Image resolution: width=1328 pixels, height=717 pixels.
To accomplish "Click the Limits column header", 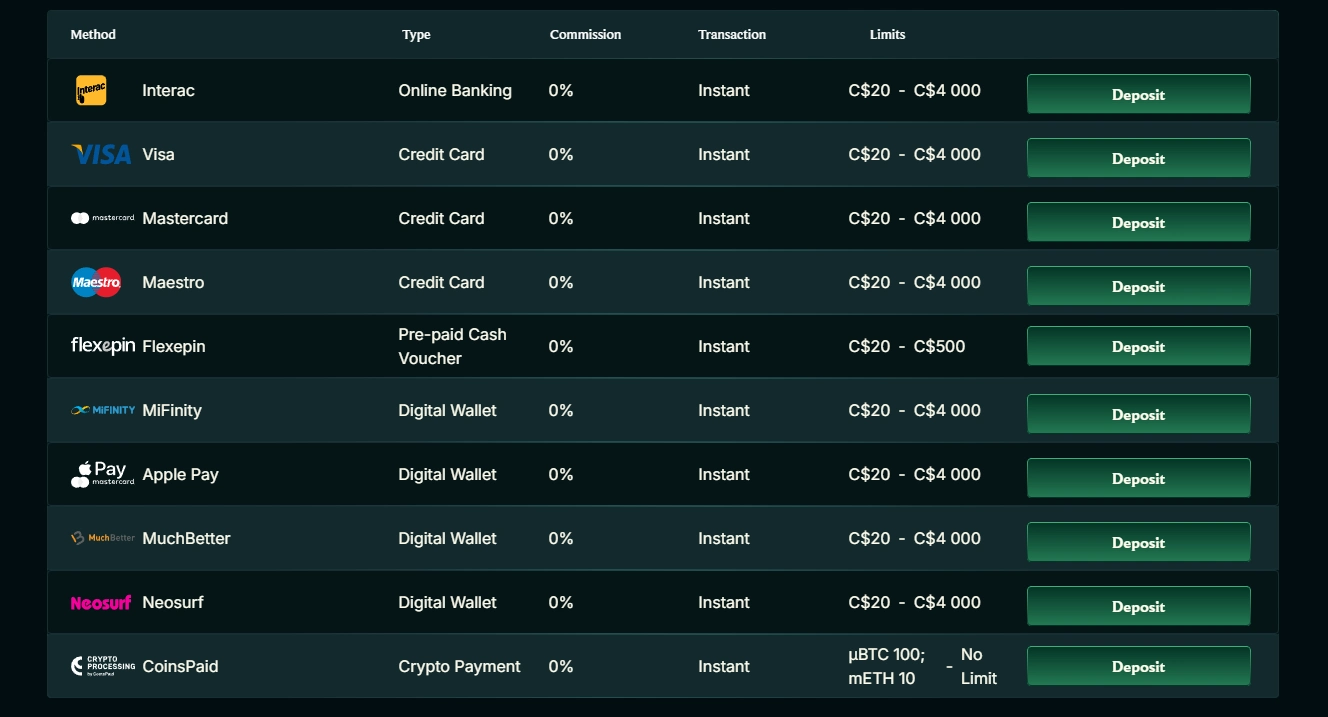I will point(888,34).
